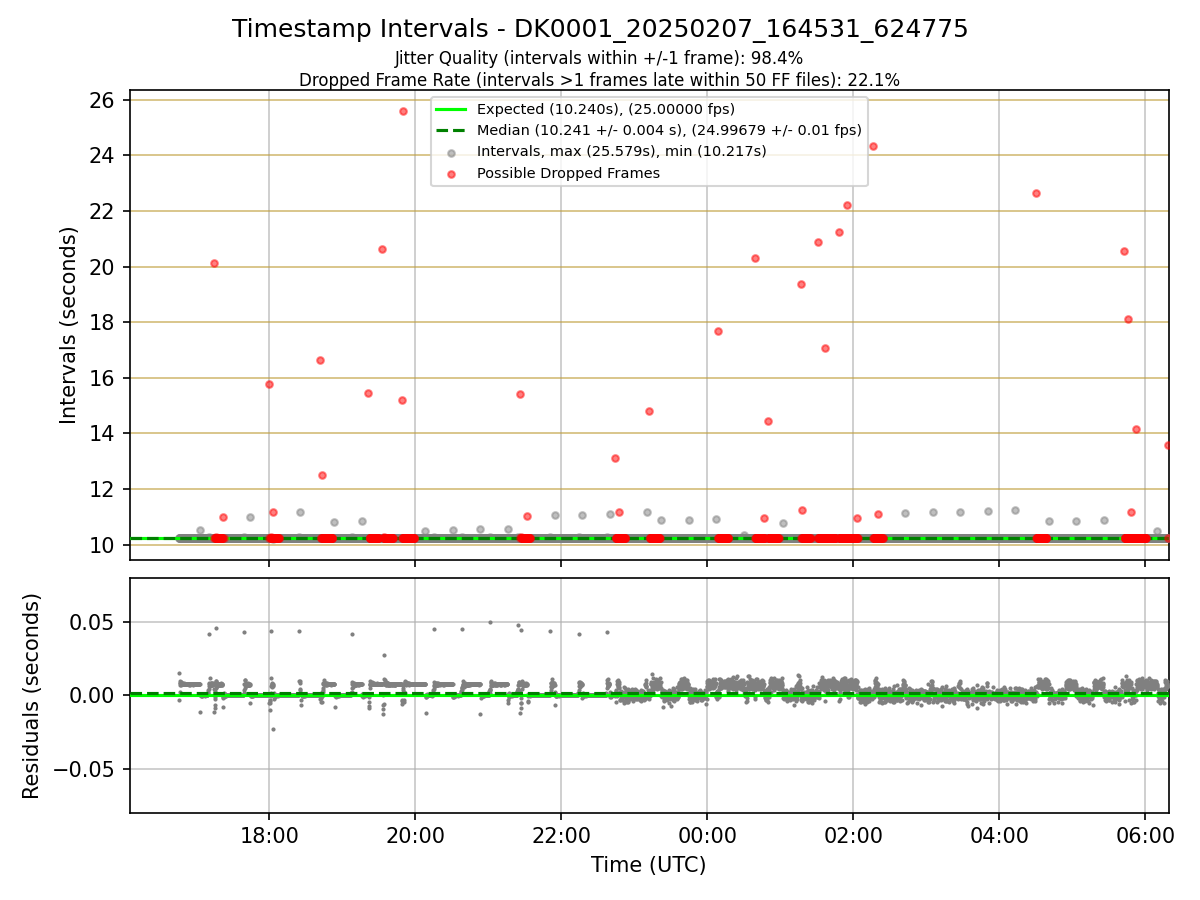This screenshot has width=1200, height=900.
Task: Click the red point near 22.6 seconds around 04:30
Action: click(1036, 193)
